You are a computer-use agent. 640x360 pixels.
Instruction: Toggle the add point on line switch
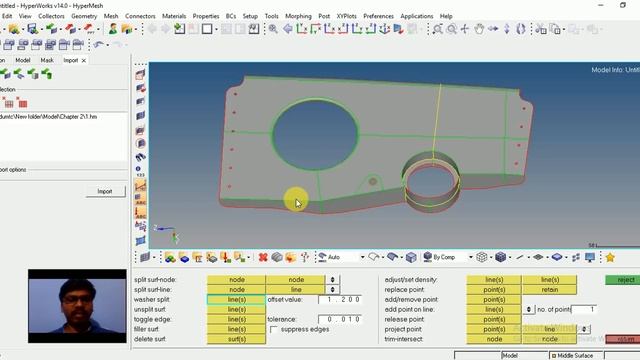[529, 309]
